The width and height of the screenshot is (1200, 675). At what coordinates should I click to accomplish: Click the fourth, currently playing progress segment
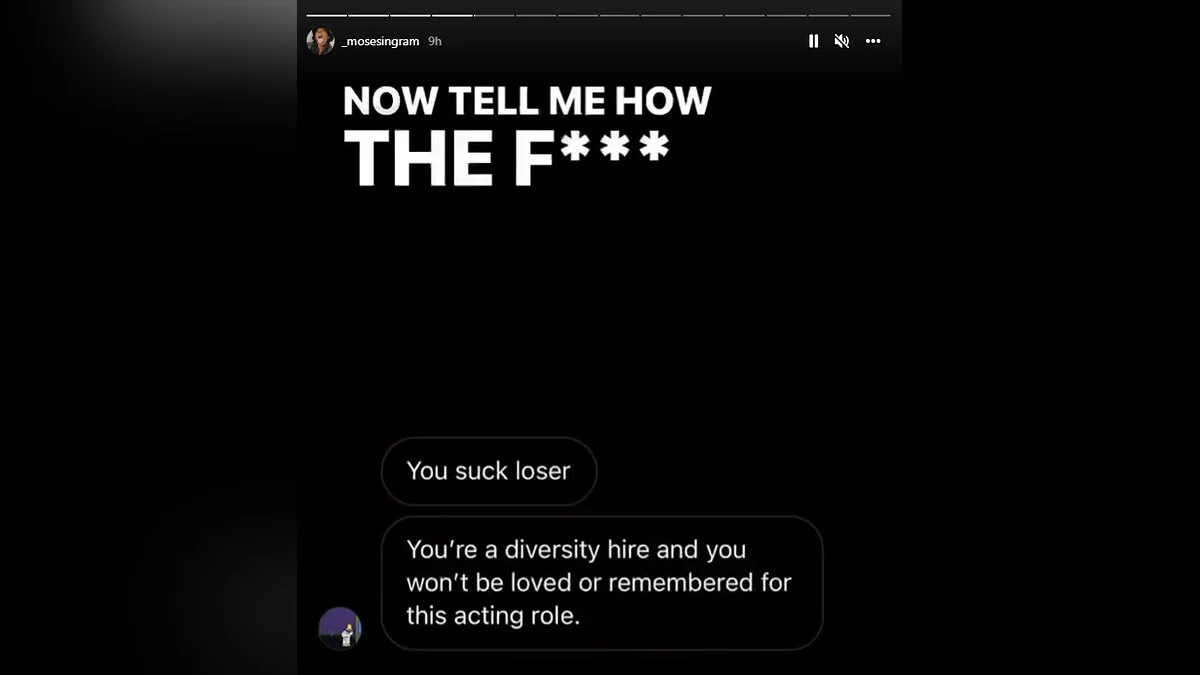pyautogui.click(x=452, y=15)
